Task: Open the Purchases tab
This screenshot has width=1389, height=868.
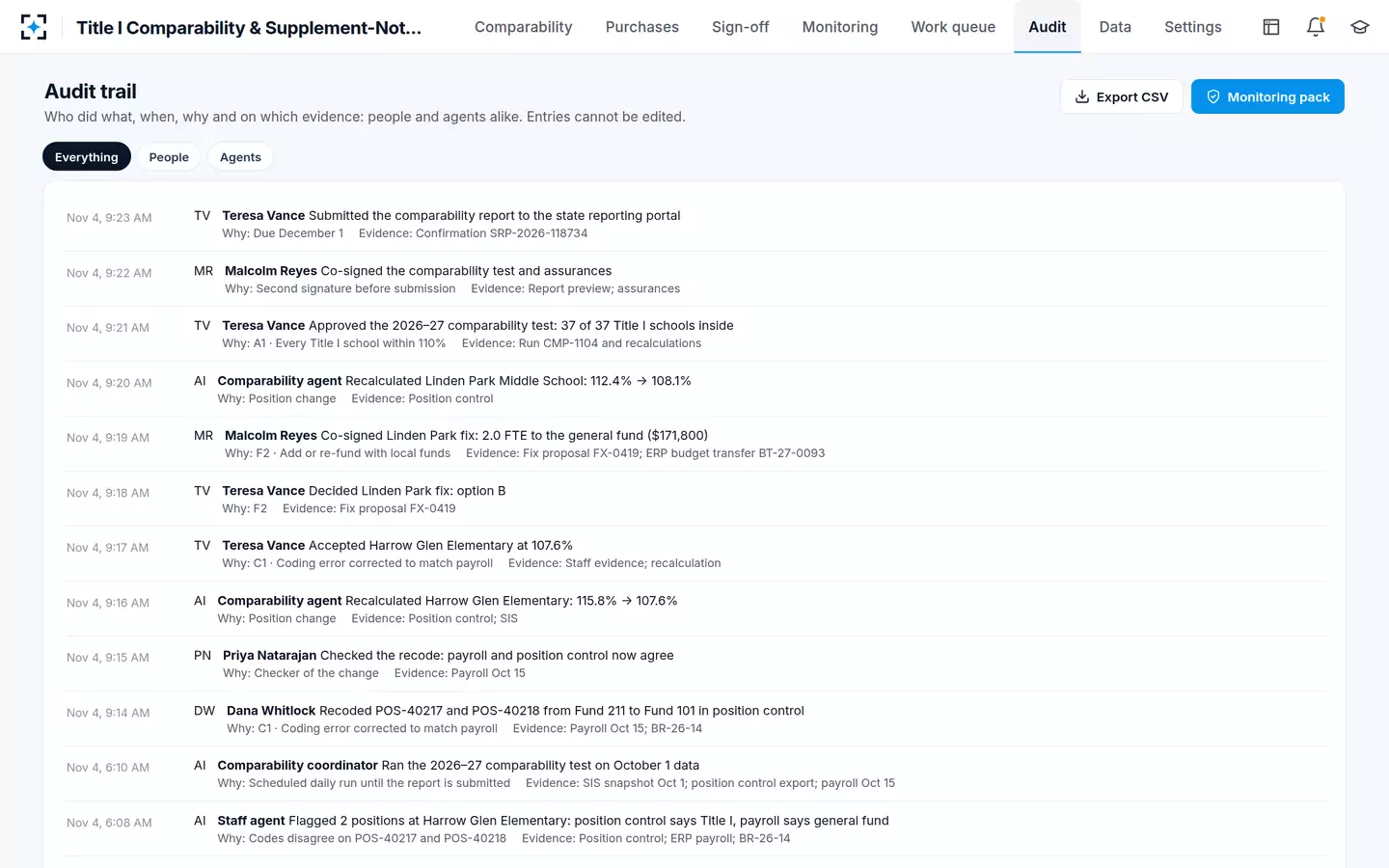Action: pos(642,27)
